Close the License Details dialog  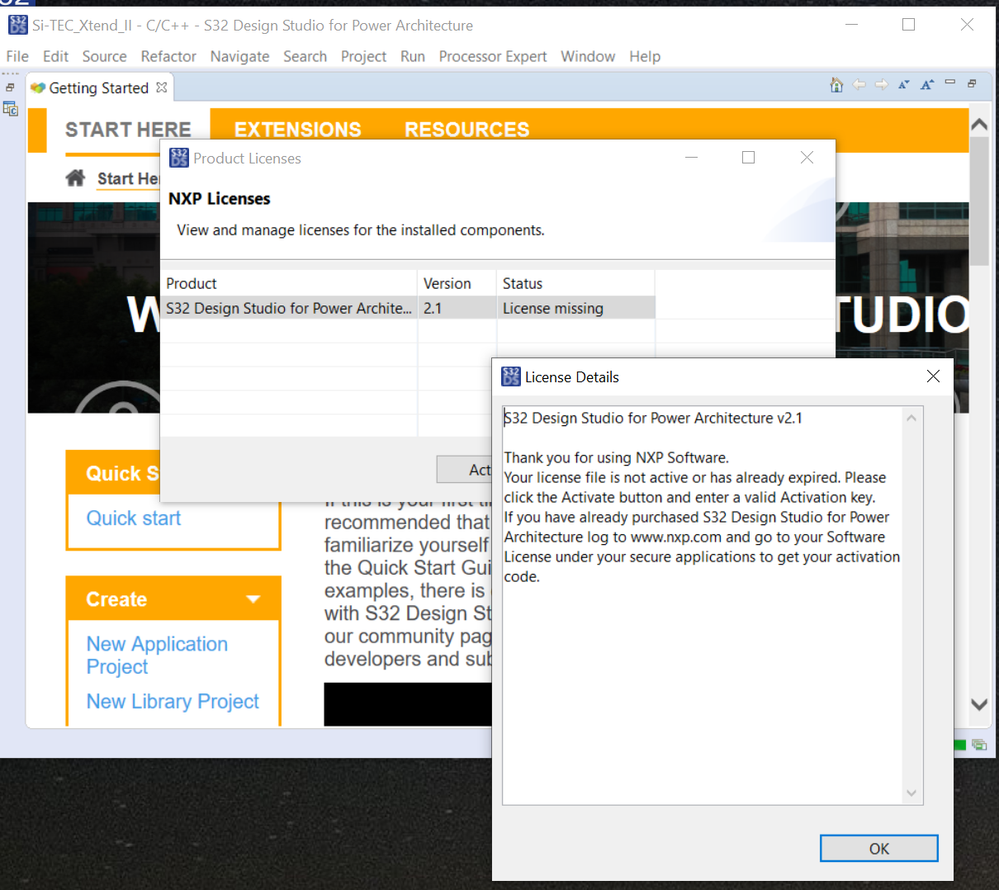pos(933,377)
